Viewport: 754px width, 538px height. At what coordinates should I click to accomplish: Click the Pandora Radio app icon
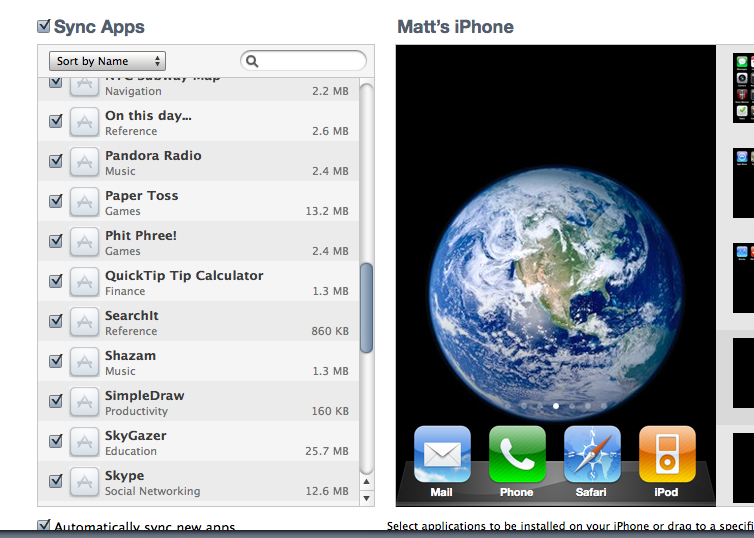84,162
